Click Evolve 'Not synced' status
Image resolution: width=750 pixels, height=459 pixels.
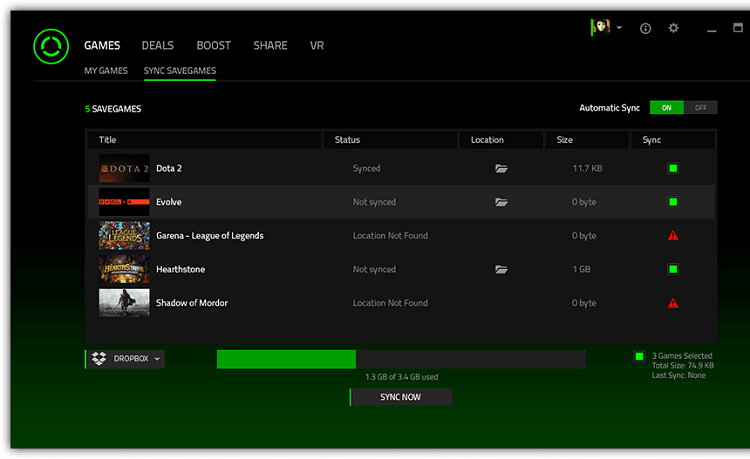tap(375, 202)
